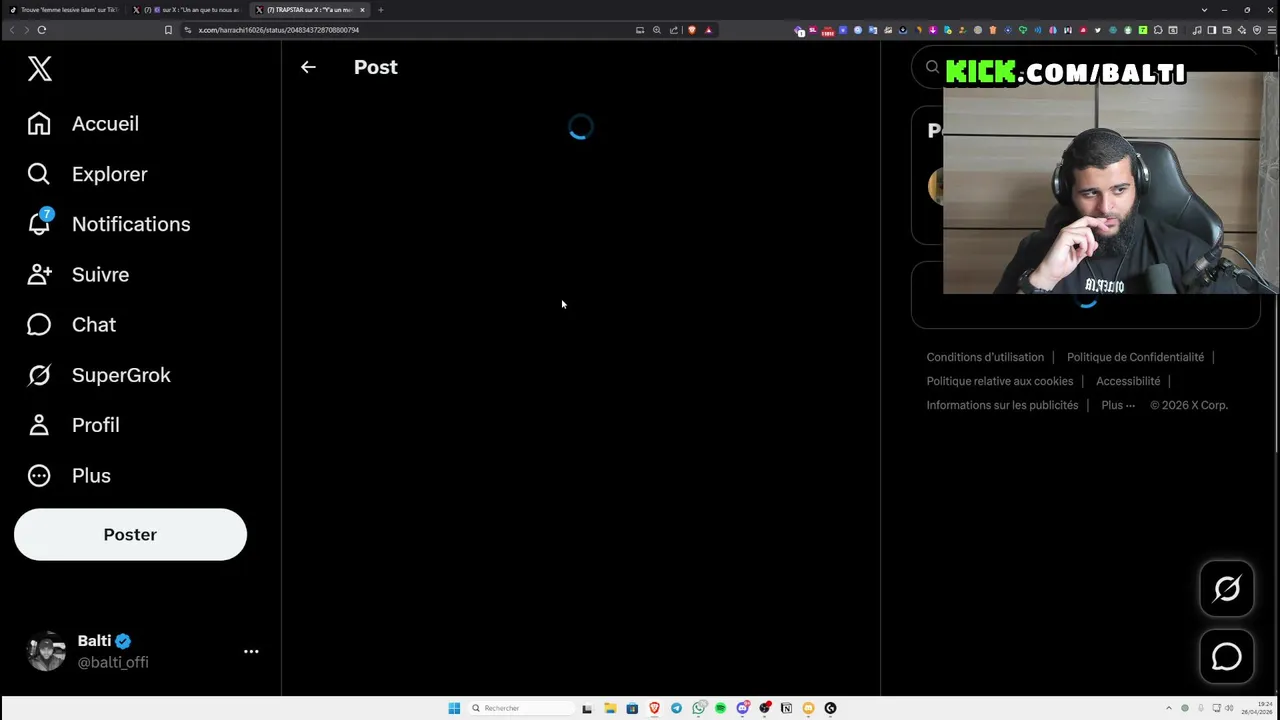Reload the current page
The height and width of the screenshot is (720, 1280).
click(42, 30)
